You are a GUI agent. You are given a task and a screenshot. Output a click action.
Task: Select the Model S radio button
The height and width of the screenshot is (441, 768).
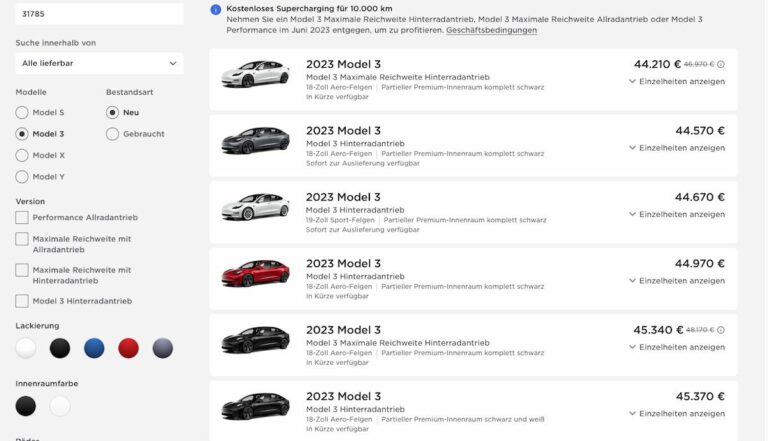[x=22, y=113]
